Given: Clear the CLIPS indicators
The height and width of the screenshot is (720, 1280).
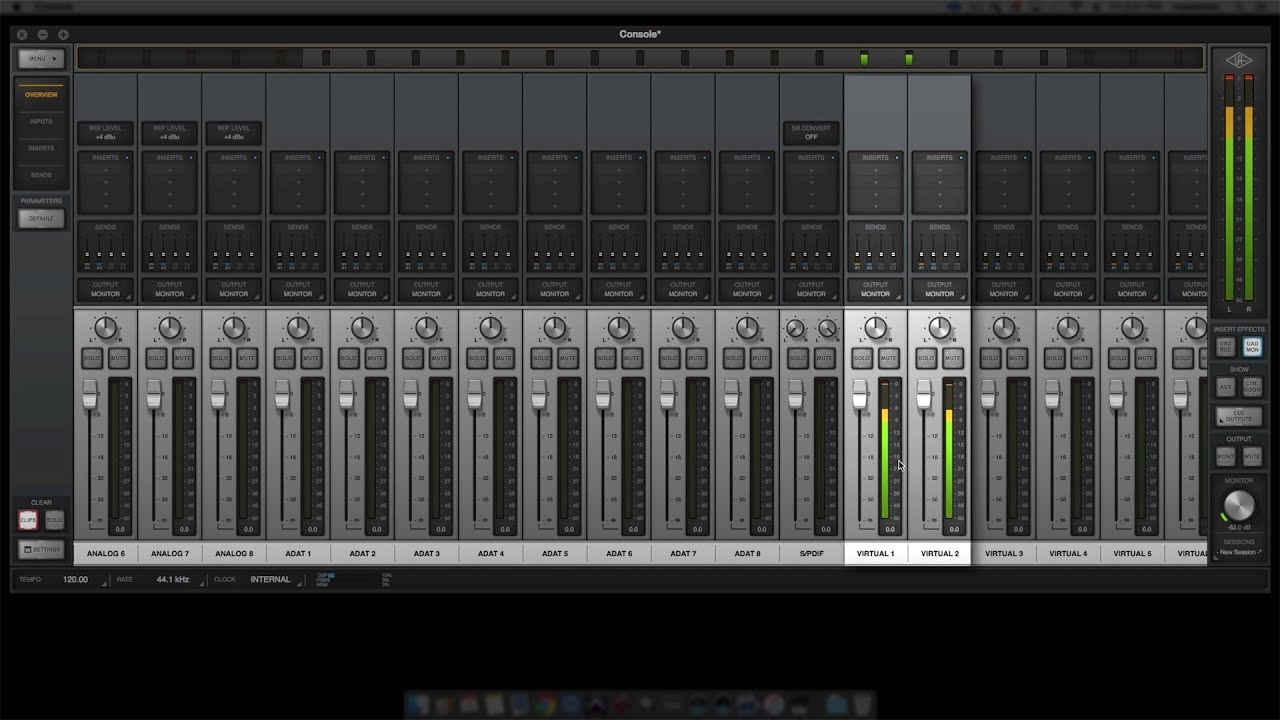Looking at the screenshot, I should (x=28, y=520).
